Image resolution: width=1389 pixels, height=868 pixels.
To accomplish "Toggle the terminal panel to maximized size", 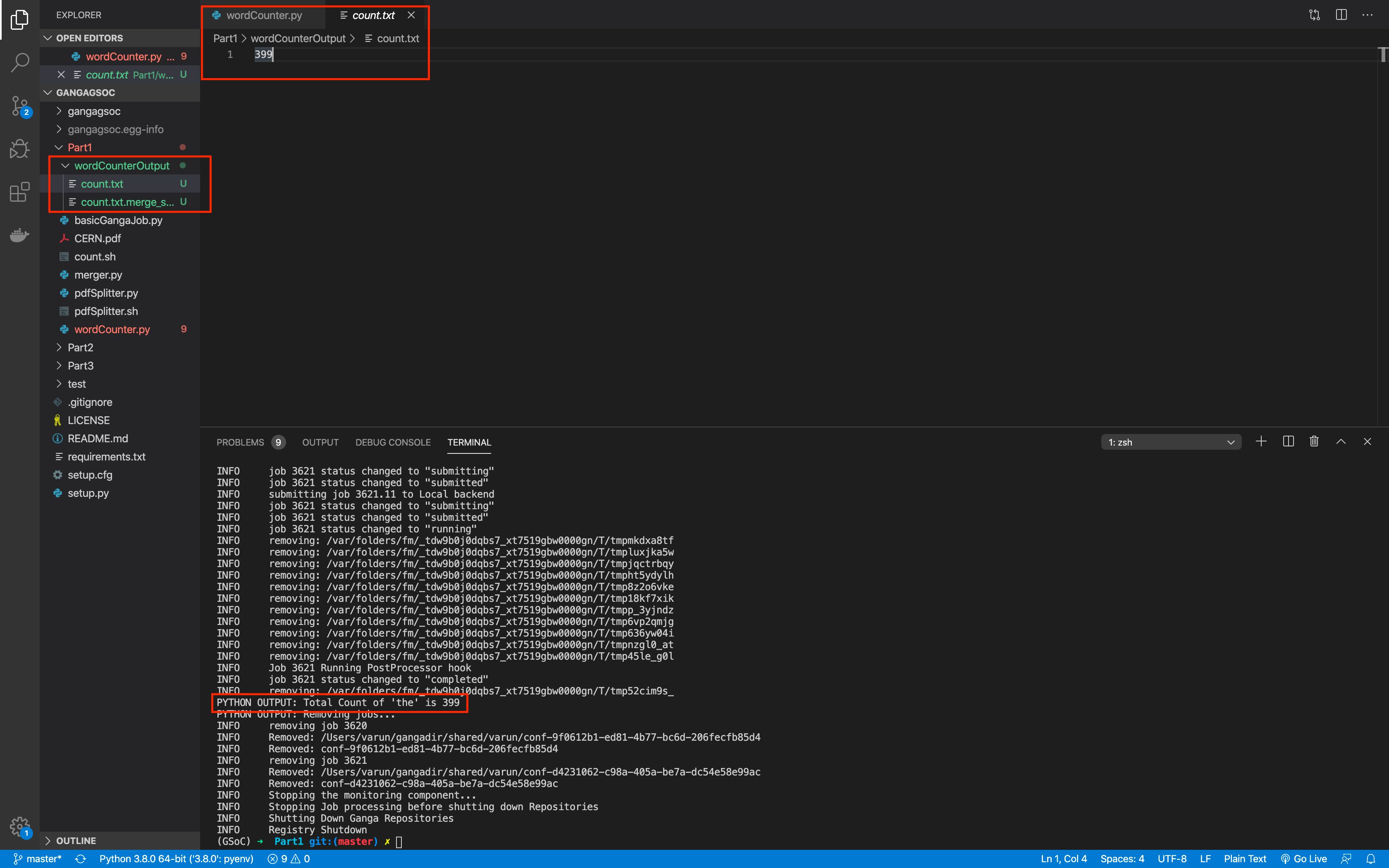I will pyautogui.click(x=1341, y=441).
